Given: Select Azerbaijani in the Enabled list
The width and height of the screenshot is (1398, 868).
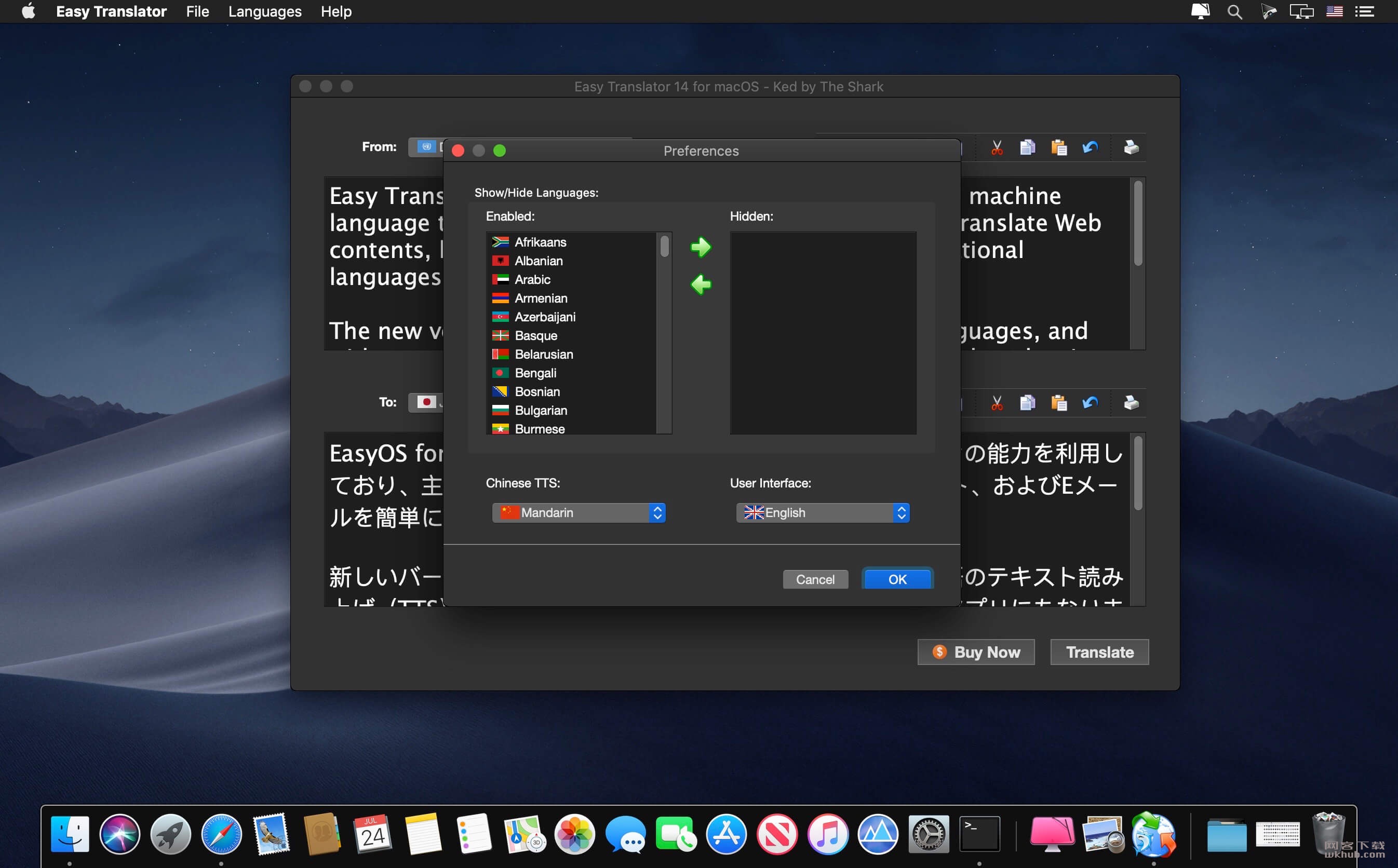Looking at the screenshot, I should pos(571,317).
